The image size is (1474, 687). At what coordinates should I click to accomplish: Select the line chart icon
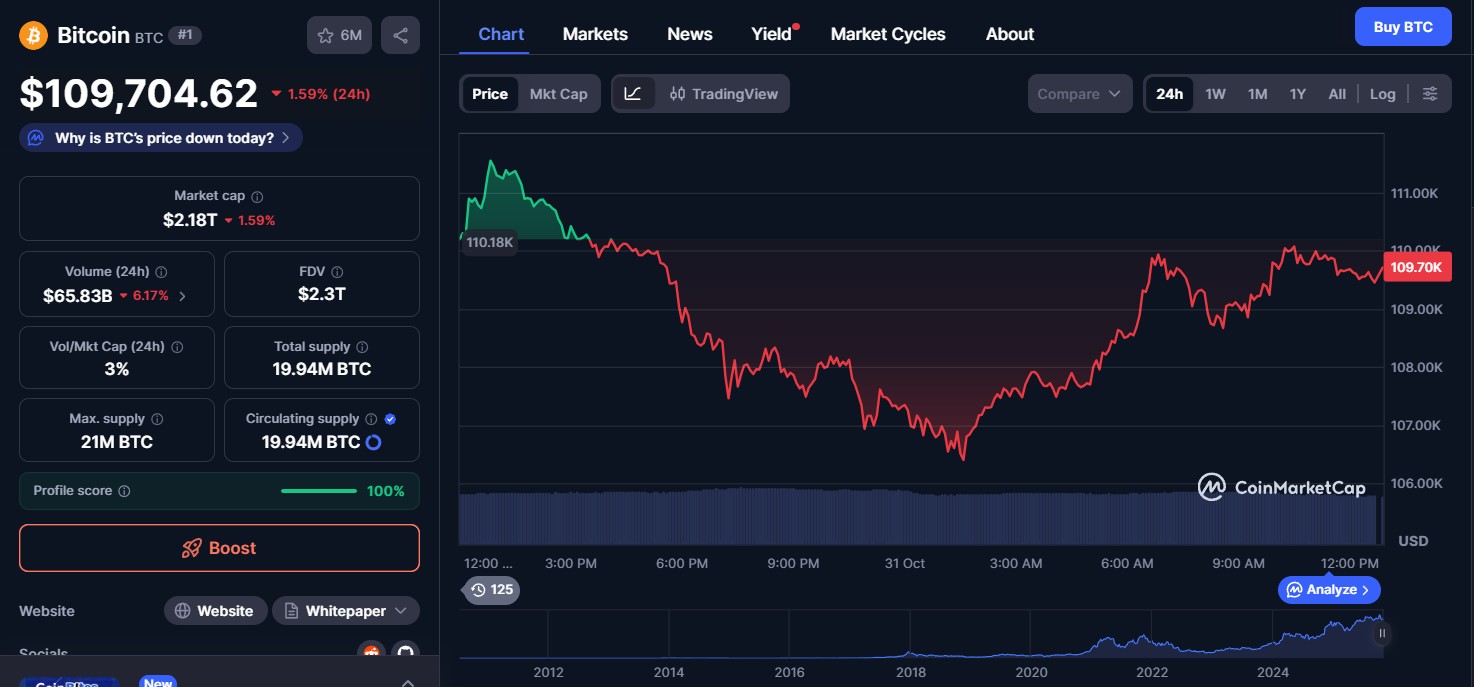coord(633,94)
